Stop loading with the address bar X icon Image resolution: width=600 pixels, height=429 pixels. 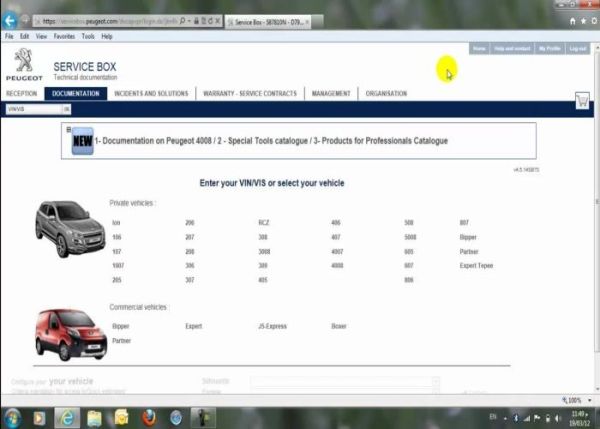(218, 21)
